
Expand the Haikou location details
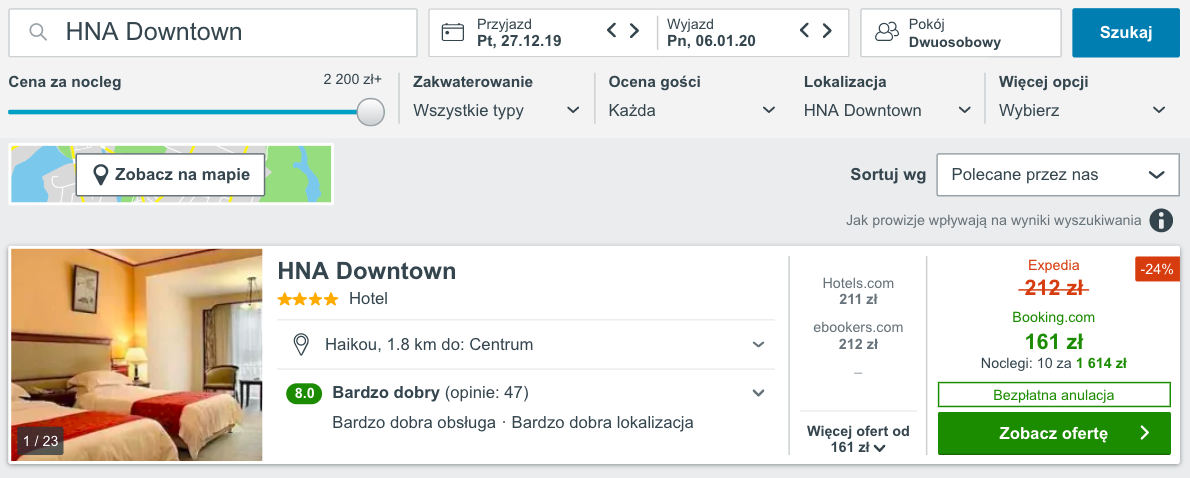coord(758,345)
